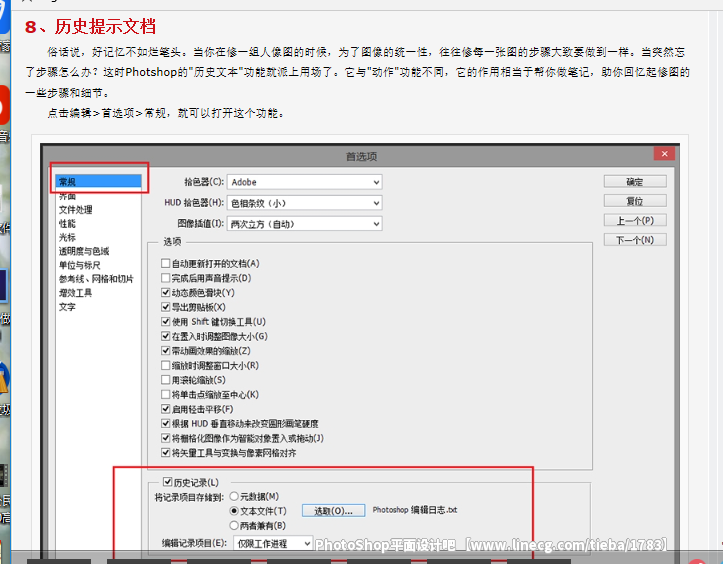Toggle 启用轻击平移 checkbox

[x=166, y=409]
